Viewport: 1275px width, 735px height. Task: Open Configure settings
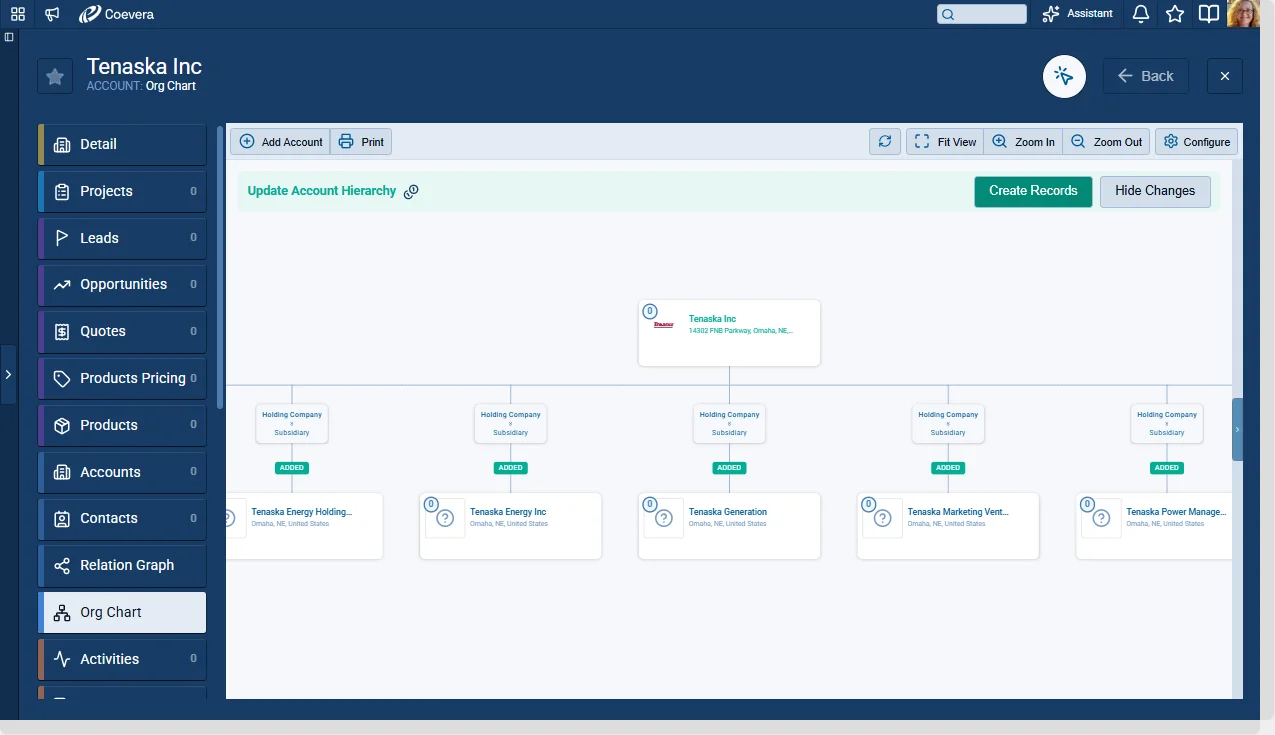[1196, 142]
